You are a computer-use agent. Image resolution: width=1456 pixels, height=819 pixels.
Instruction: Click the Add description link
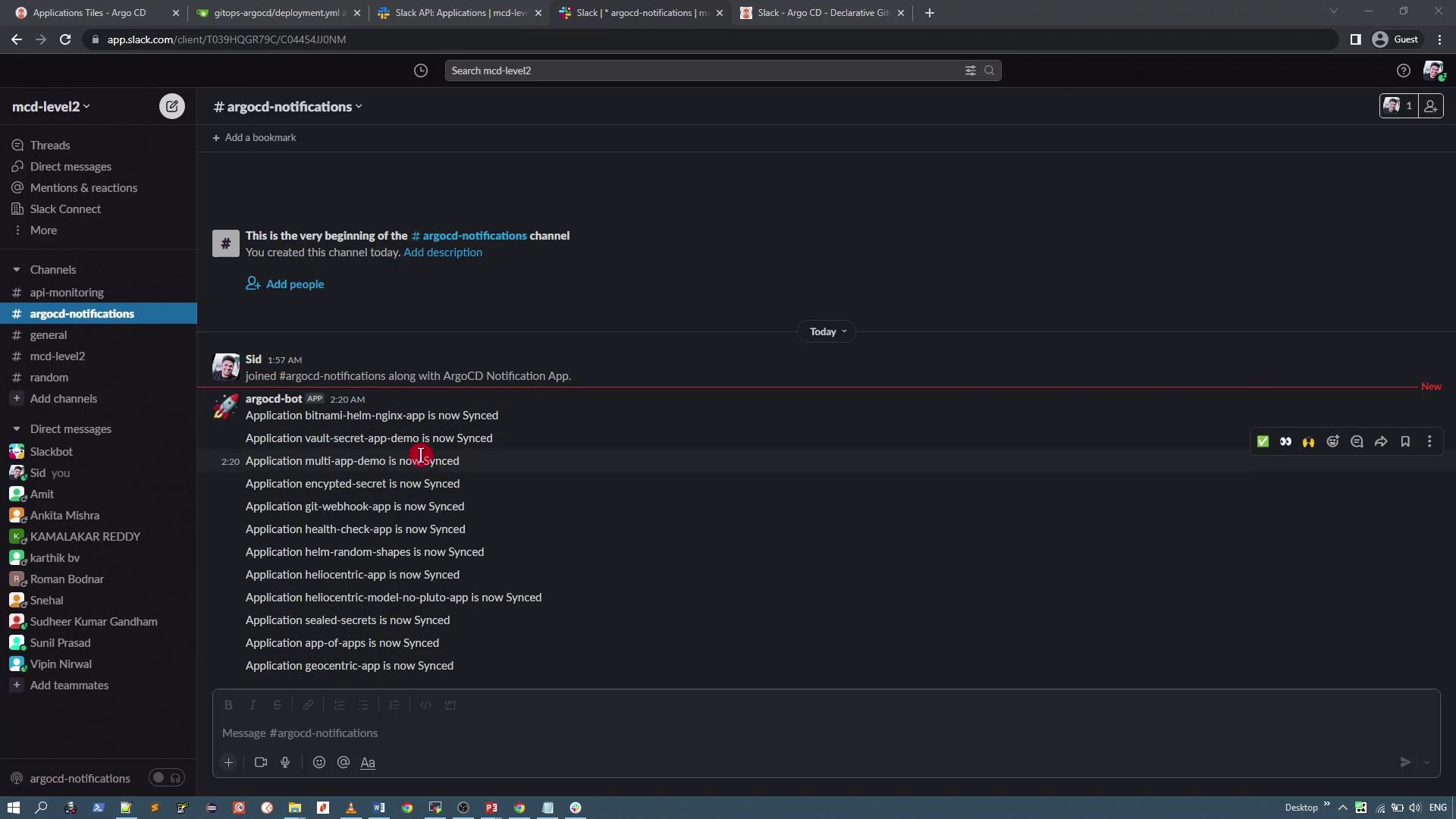coord(443,253)
